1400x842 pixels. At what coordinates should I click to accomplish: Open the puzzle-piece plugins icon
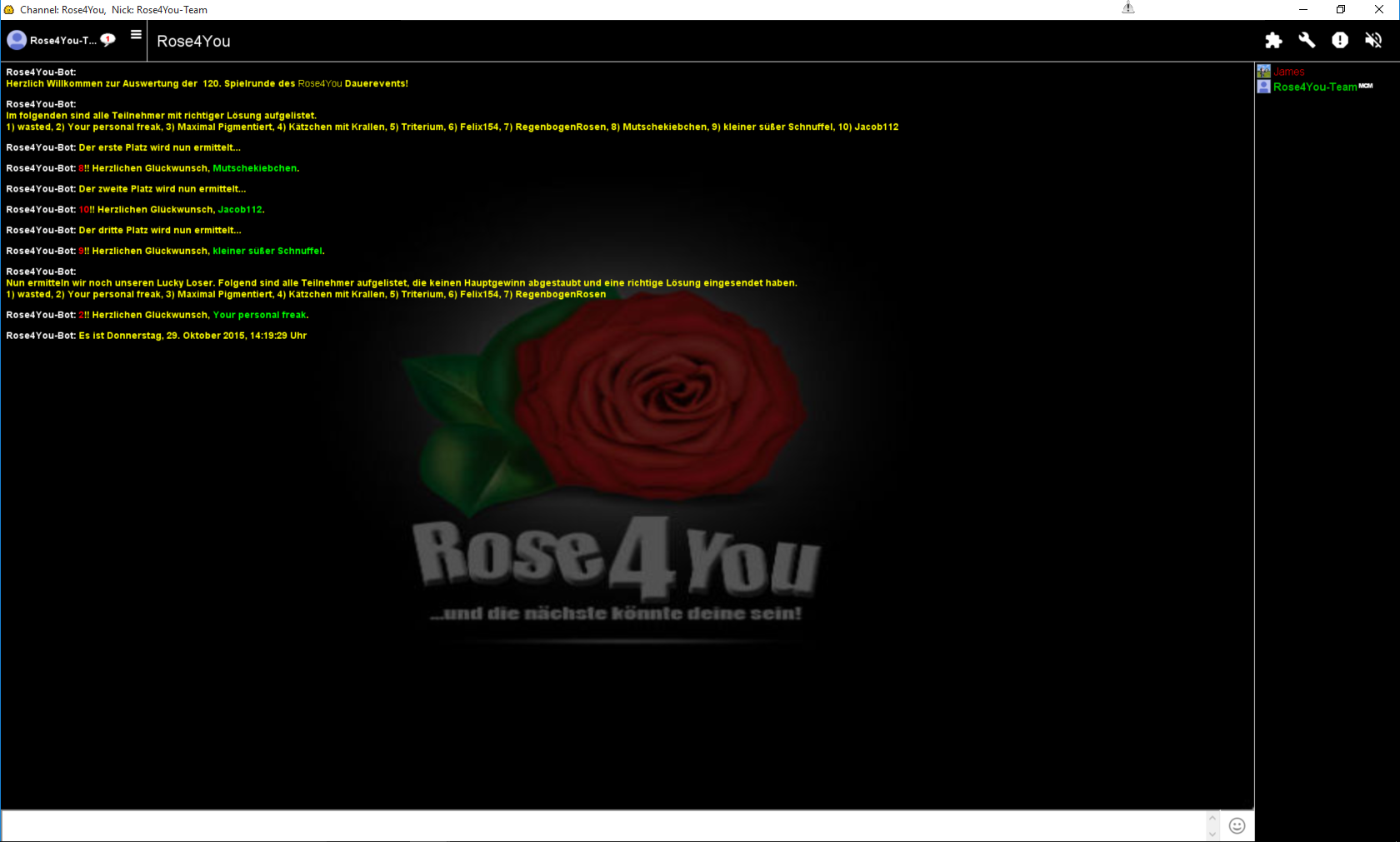pos(1273,41)
